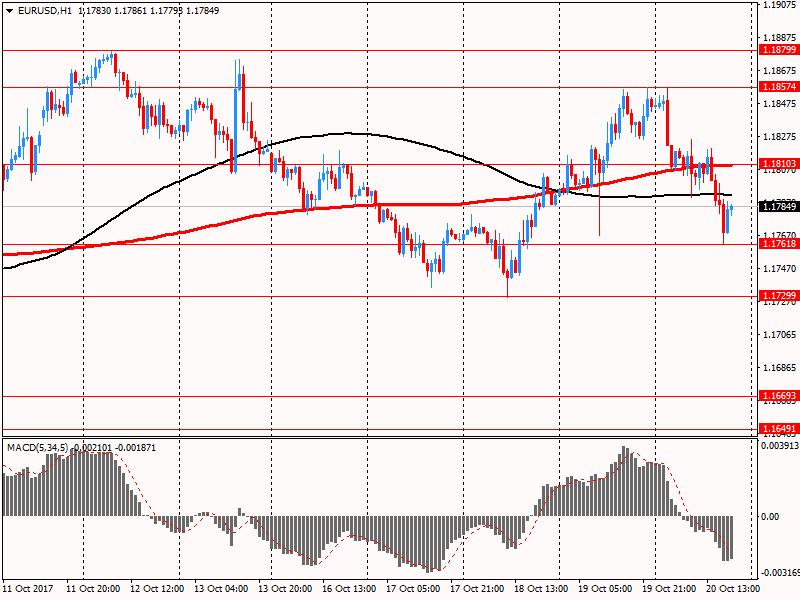Click the current price label 1.17849
The width and height of the screenshot is (800, 600).
[779, 207]
